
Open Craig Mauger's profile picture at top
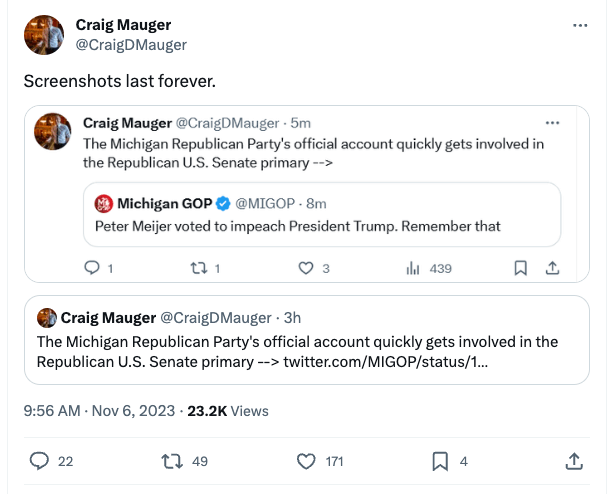44,34
